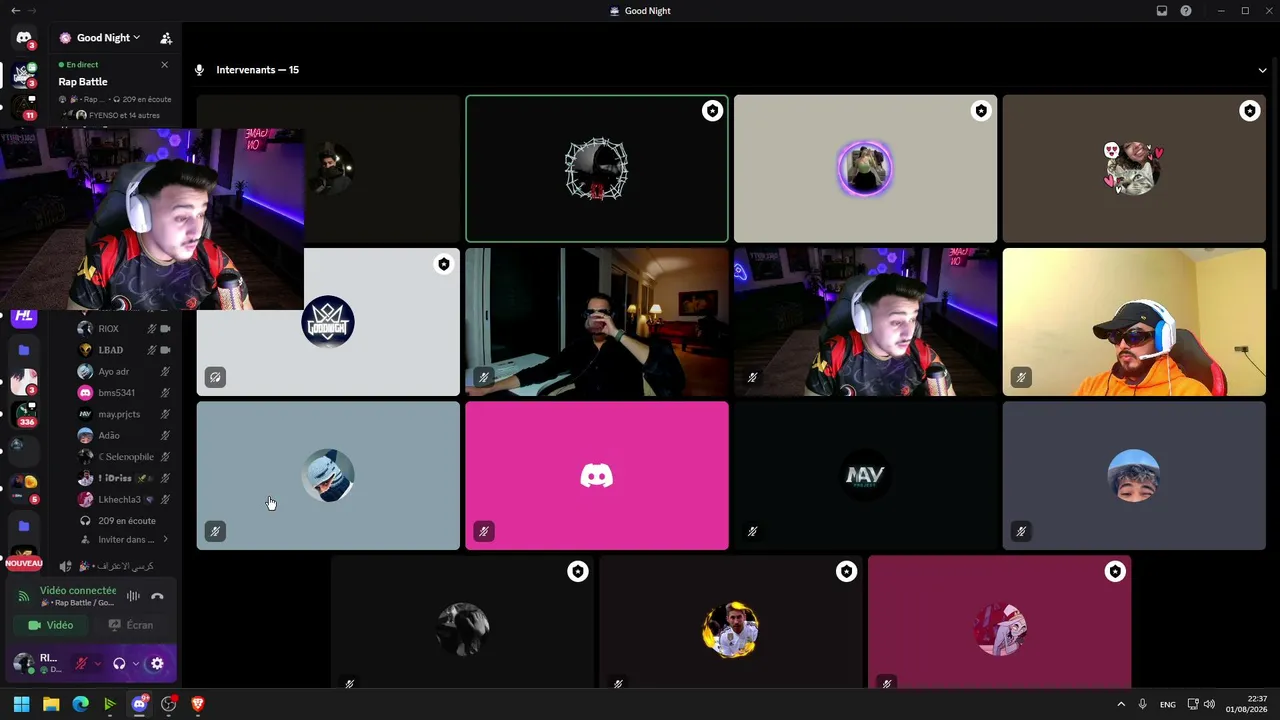This screenshot has height=720, width=1280.
Task: Click muted mic icon on orange hoodie tile
Action: pyautogui.click(x=1021, y=378)
